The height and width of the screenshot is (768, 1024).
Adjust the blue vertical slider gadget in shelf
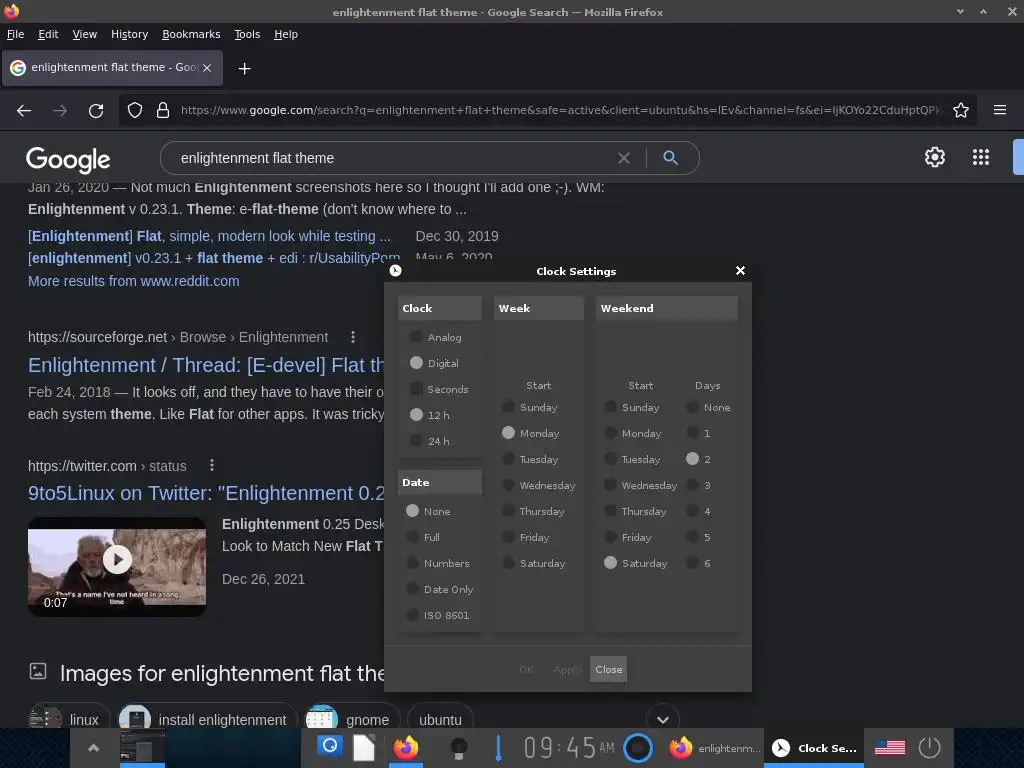click(498, 748)
